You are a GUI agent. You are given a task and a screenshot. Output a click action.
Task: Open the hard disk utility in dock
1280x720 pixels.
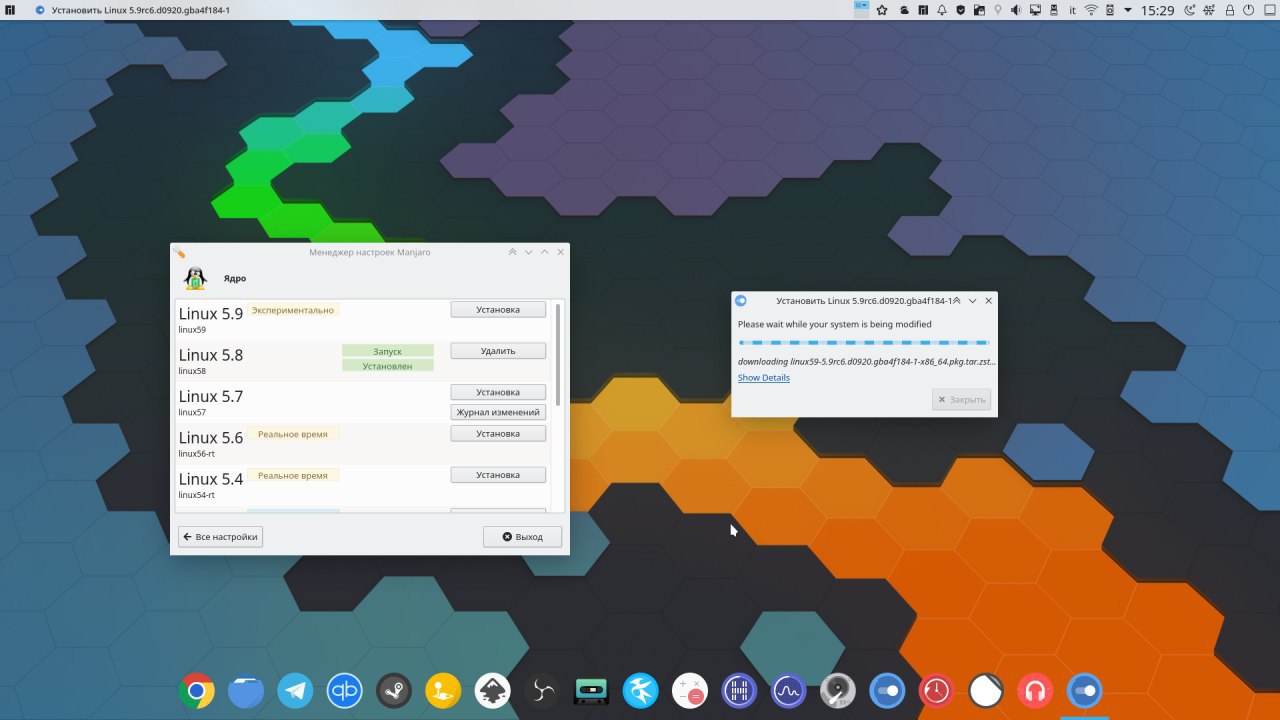837,690
